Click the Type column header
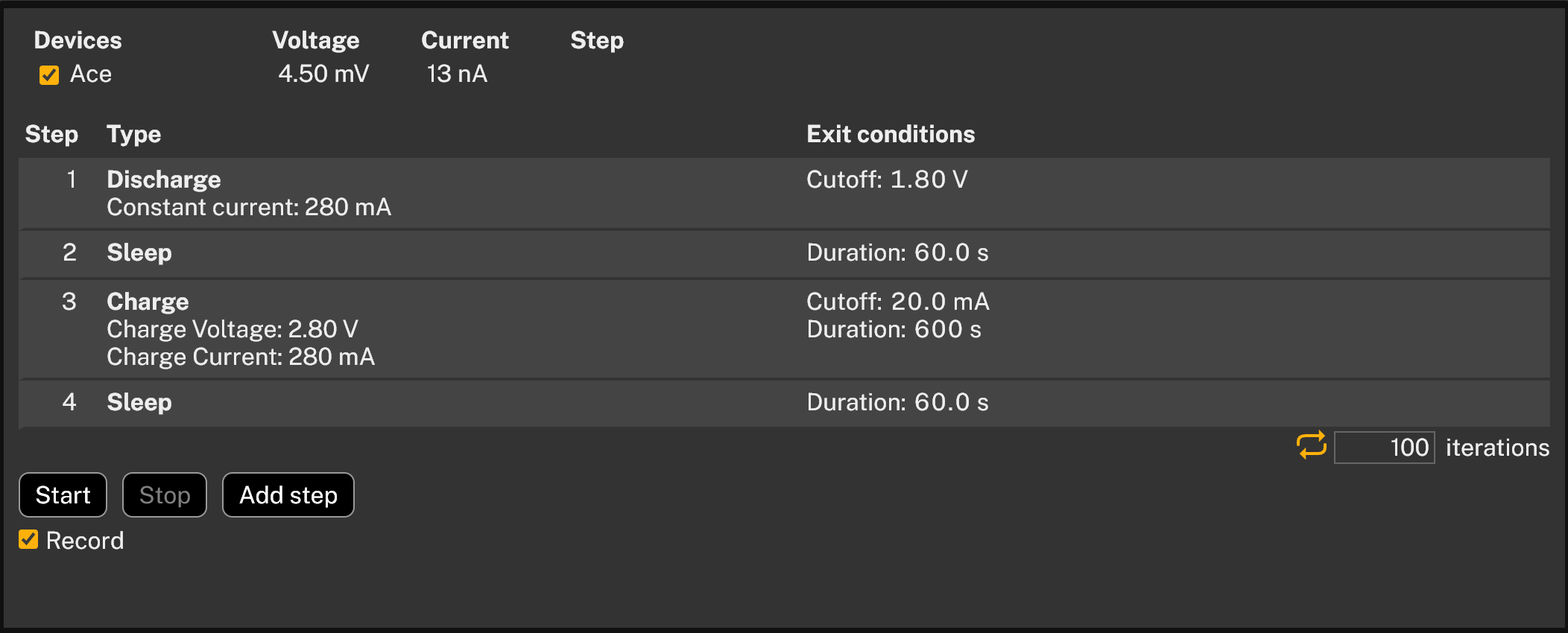Viewport: 1568px width, 633px height. (x=133, y=134)
